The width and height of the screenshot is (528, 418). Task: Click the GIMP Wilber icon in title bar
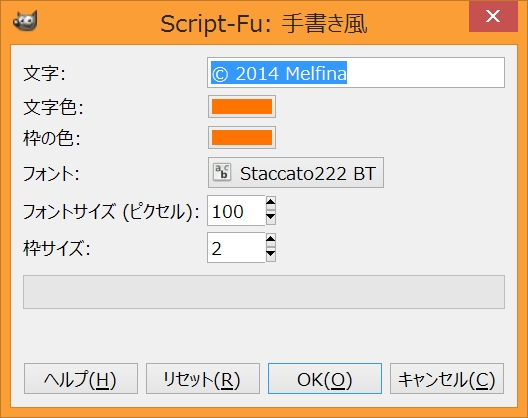[25, 21]
